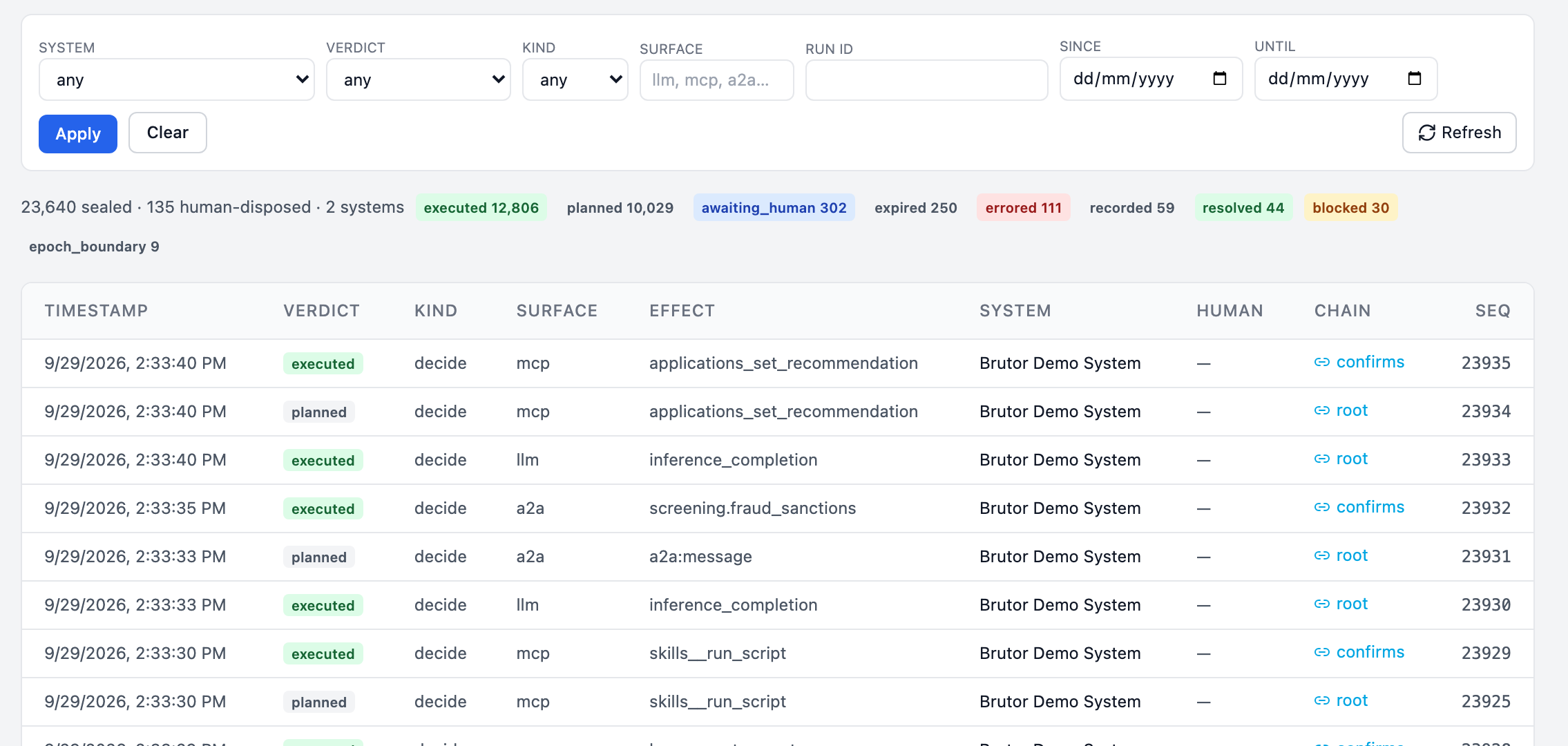
Task: Select the blocked 30 badge
Action: point(1350,208)
